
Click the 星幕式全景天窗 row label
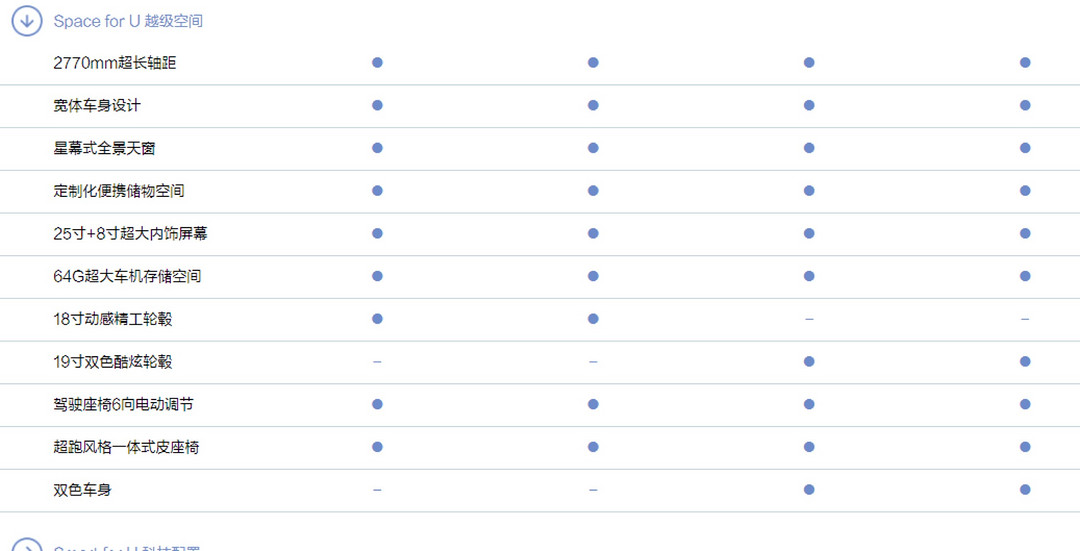(104, 148)
